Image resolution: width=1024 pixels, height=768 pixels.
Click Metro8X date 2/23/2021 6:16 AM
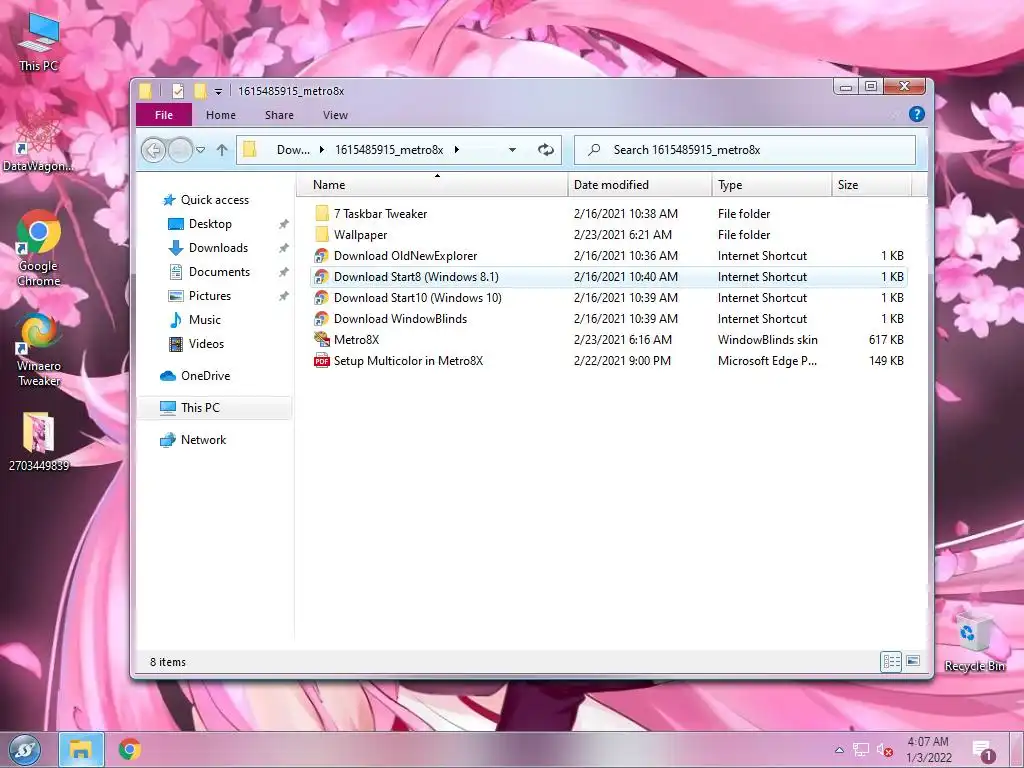(x=622, y=340)
